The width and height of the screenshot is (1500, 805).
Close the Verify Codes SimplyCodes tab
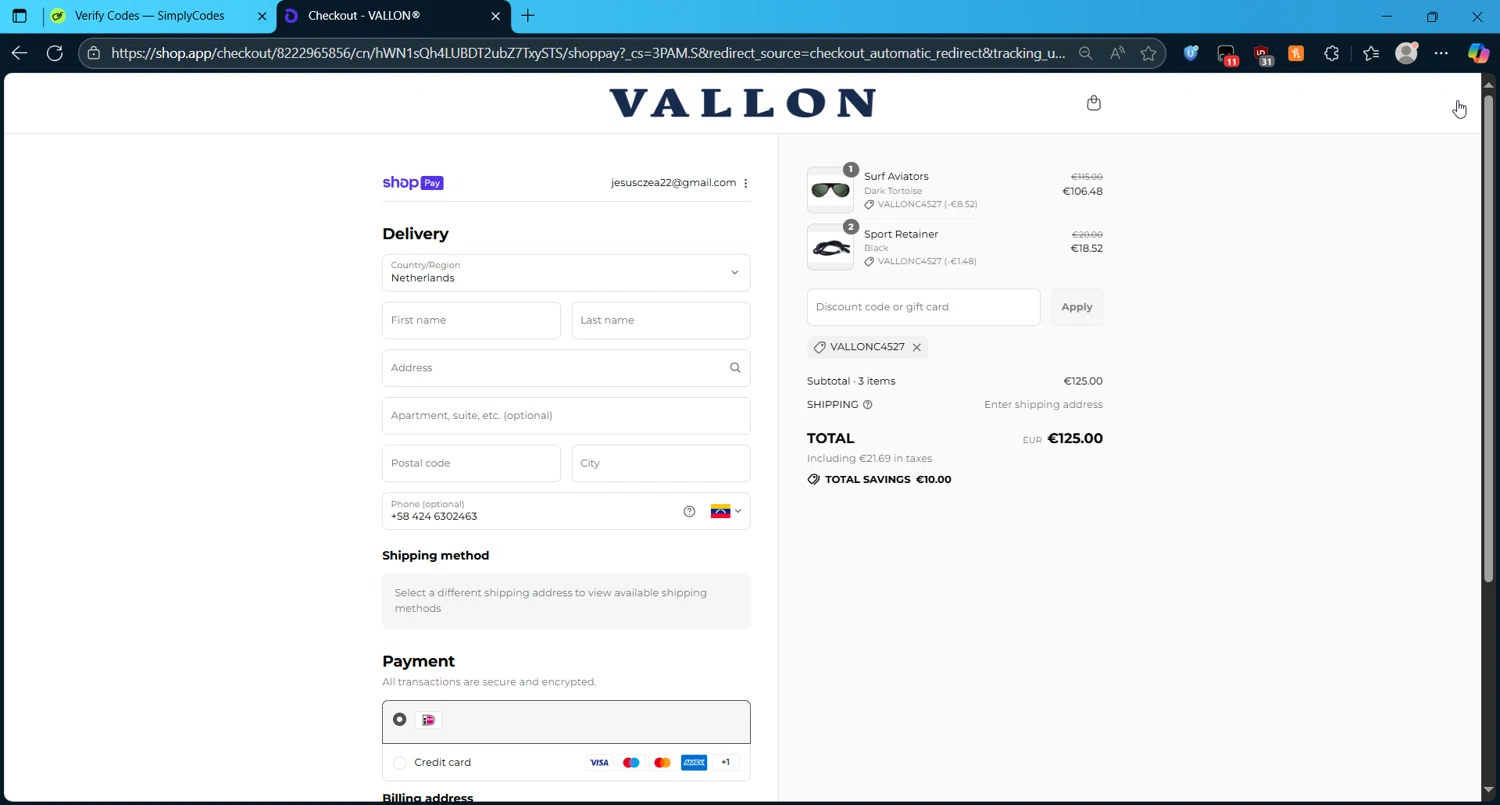point(262,16)
